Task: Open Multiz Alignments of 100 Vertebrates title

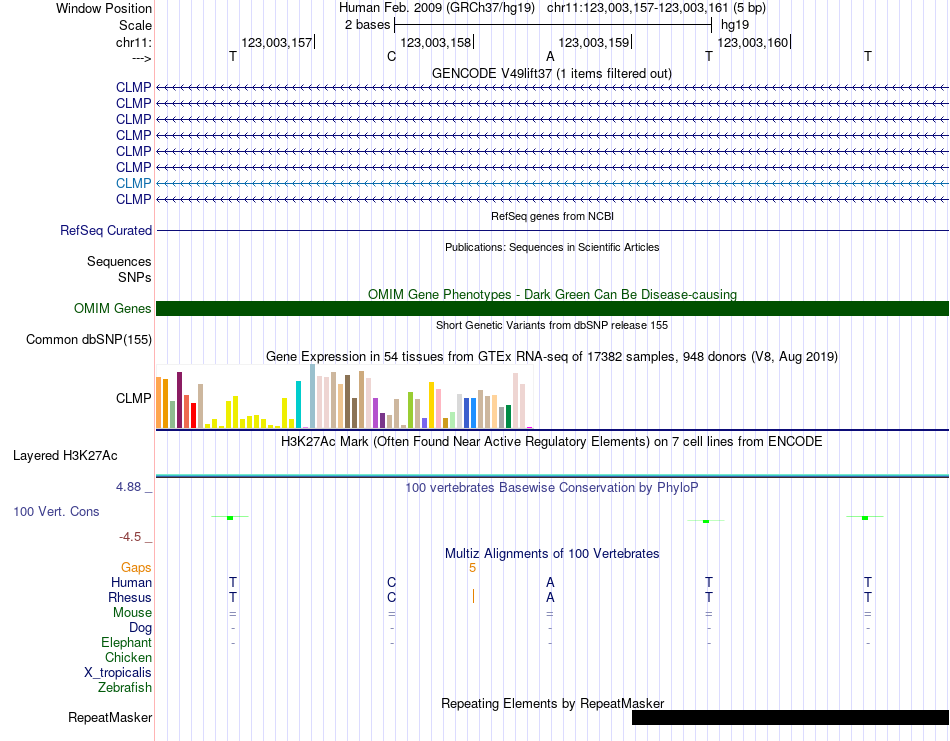Action: pos(552,553)
